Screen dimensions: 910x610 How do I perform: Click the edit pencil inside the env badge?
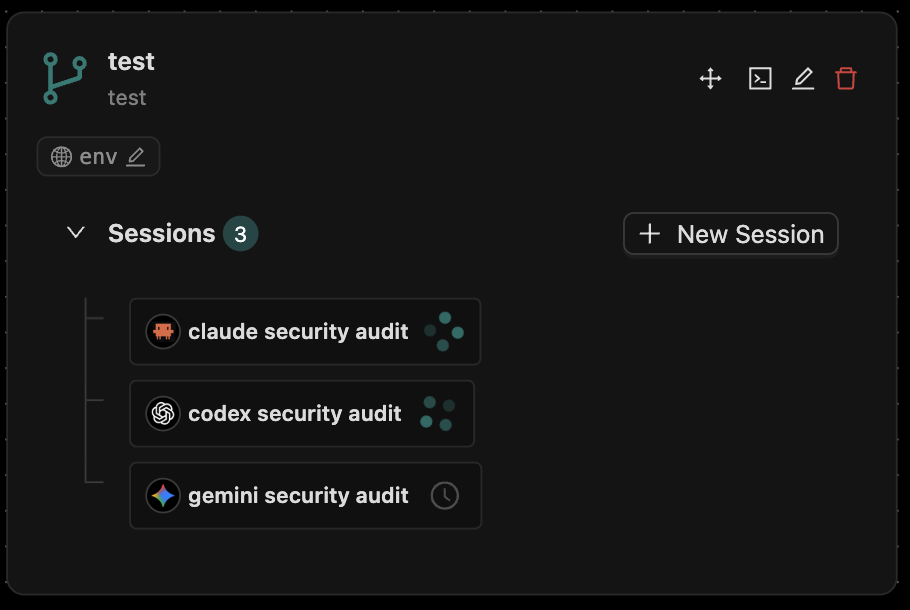(x=137, y=156)
